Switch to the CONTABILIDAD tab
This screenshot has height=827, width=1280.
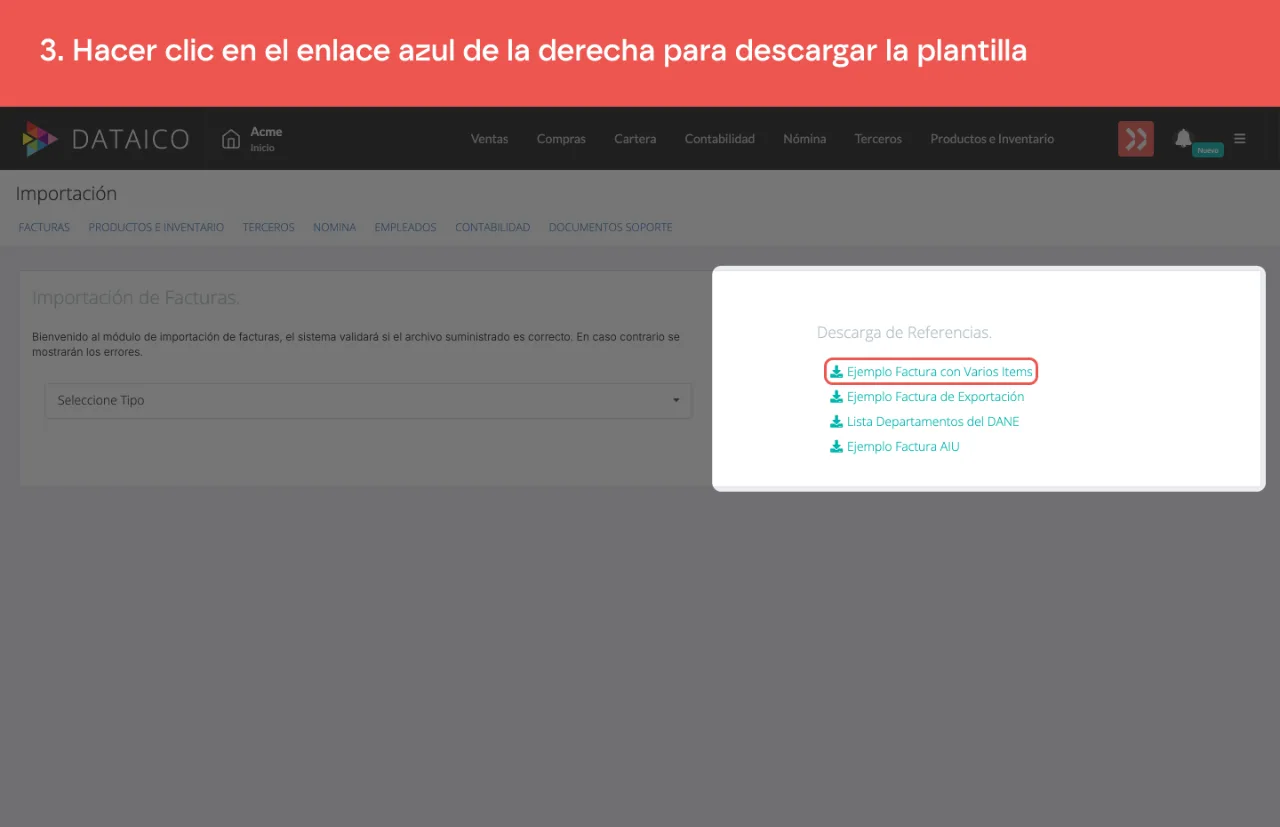pyautogui.click(x=492, y=228)
